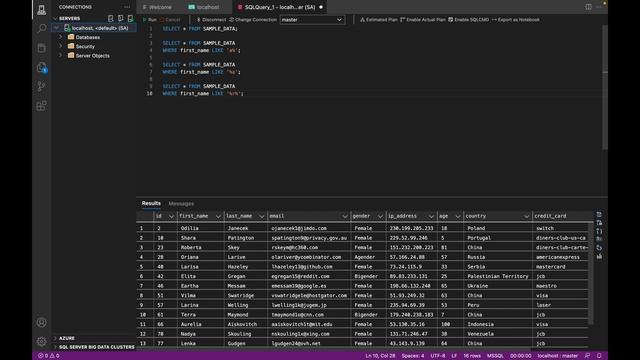The height and width of the screenshot is (360, 640).
Task: Save results as JSON icon
Action: pyautogui.click(x=599, y=231)
